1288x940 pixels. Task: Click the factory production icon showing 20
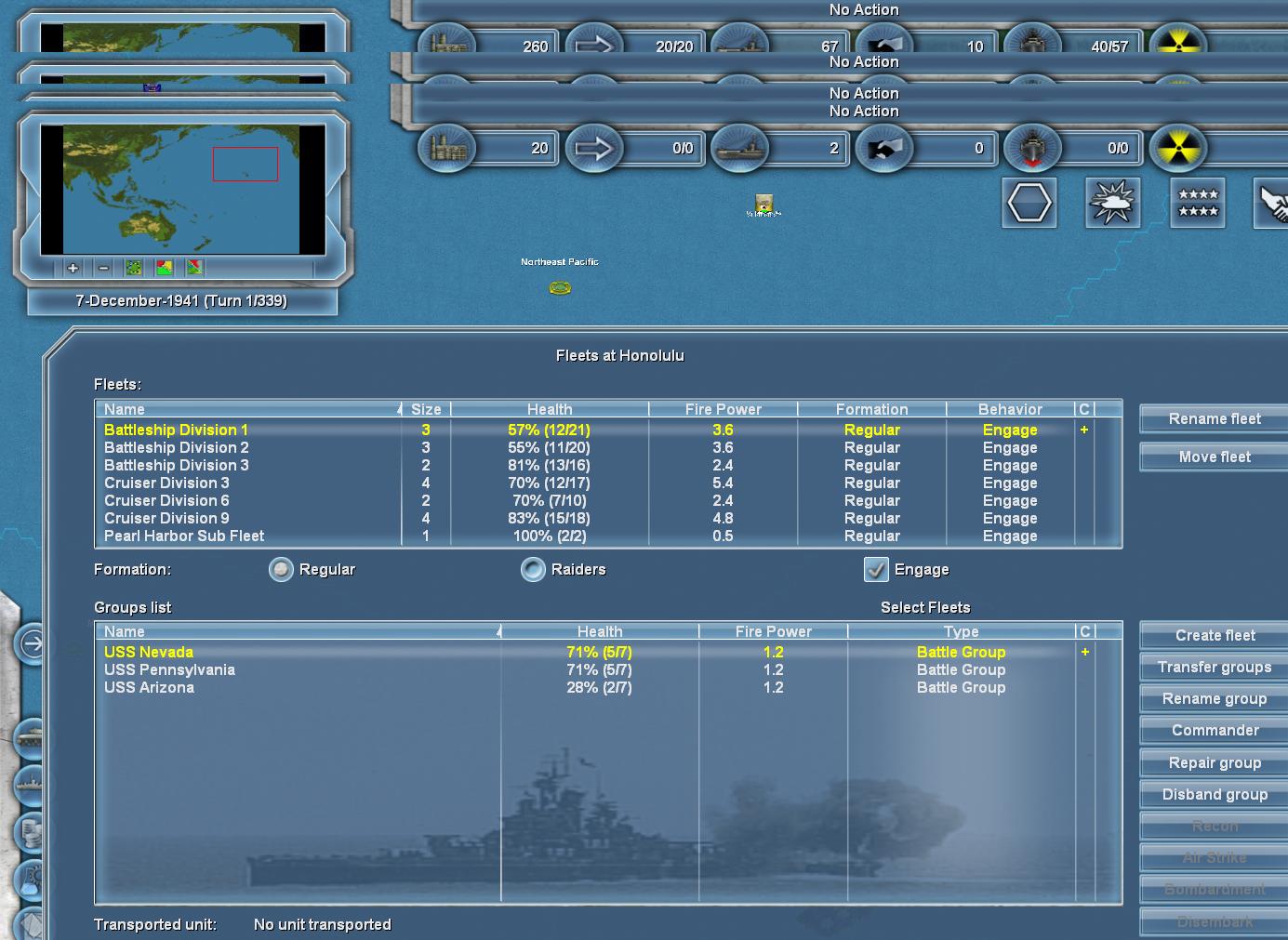click(x=446, y=149)
